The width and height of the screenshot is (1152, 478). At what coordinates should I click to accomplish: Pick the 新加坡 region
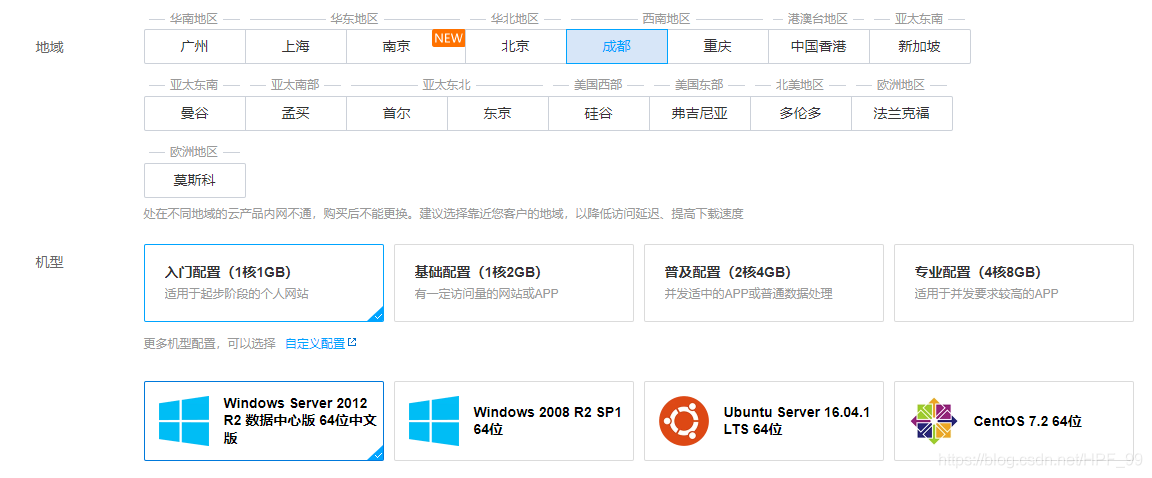click(919, 46)
